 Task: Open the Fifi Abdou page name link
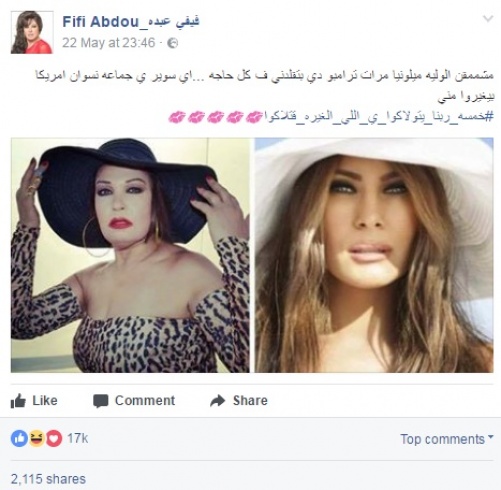pyautogui.click(x=131, y=22)
